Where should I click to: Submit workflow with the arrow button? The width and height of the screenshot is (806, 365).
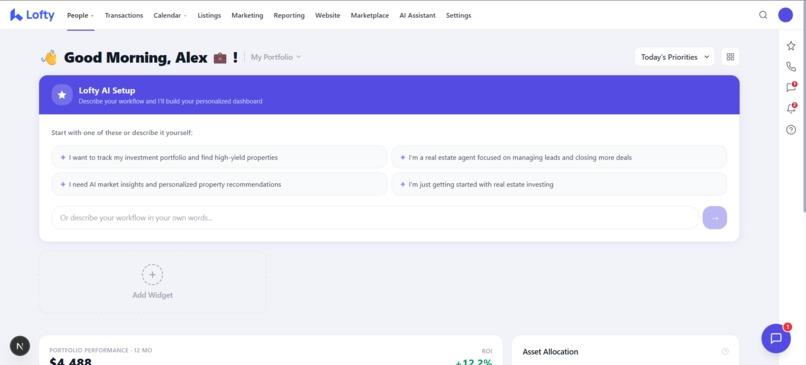(x=715, y=217)
